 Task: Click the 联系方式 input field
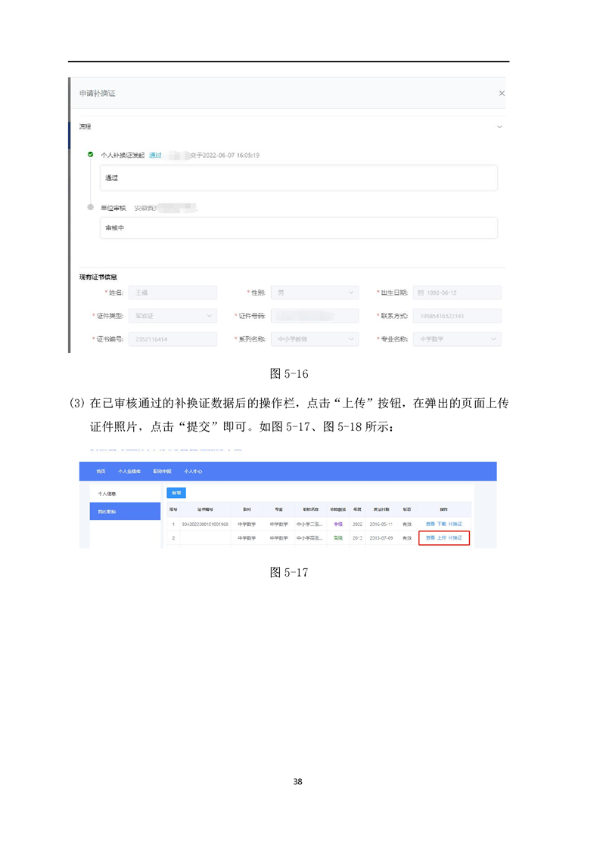pyautogui.click(x=457, y=316)
